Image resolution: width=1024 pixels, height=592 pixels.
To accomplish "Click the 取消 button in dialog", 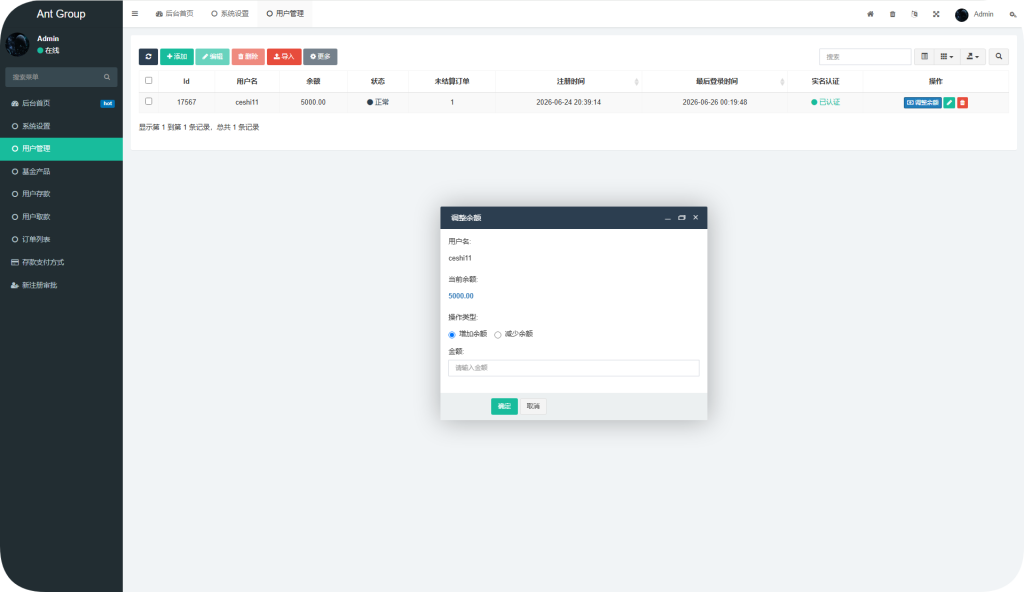I will [533, 406].
